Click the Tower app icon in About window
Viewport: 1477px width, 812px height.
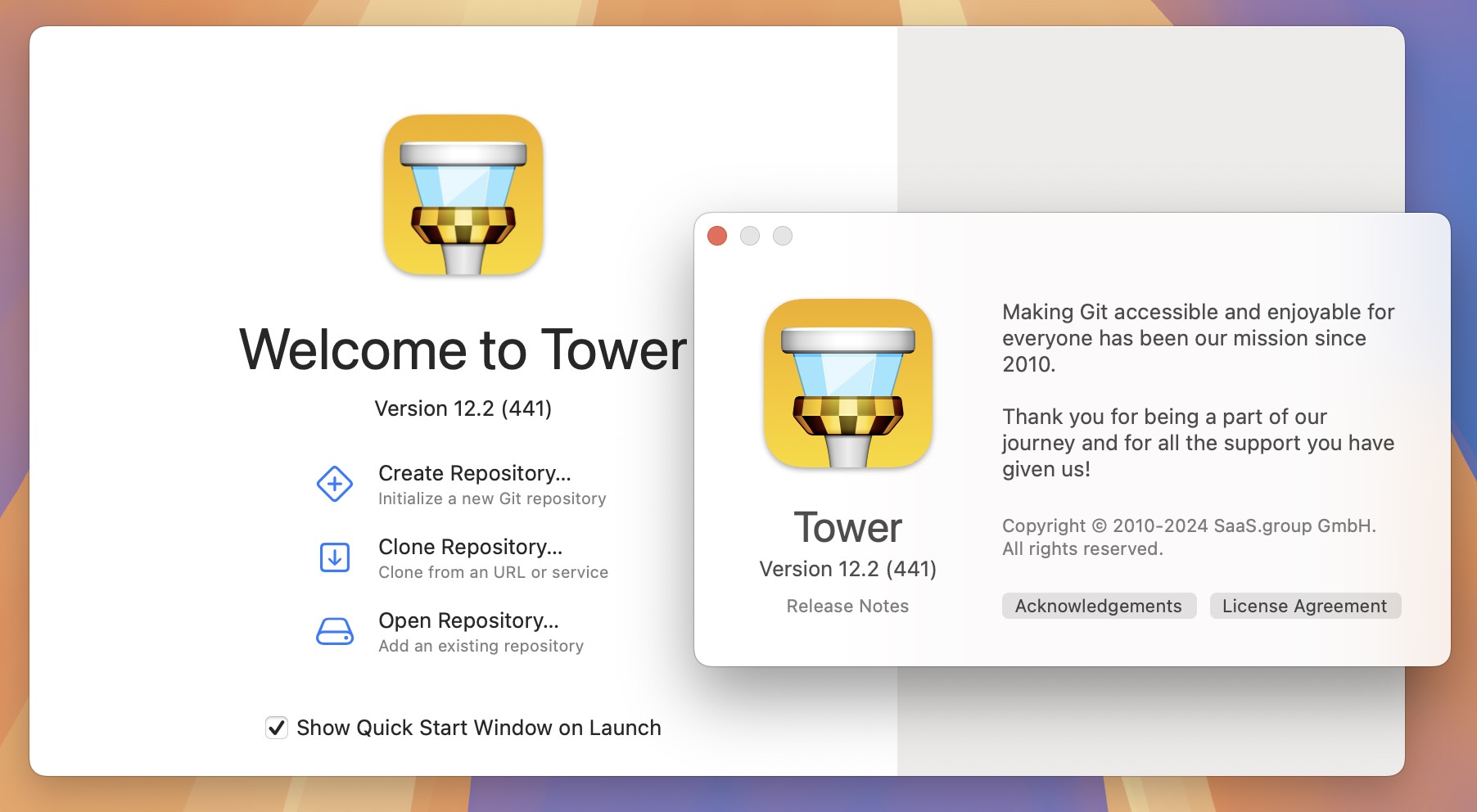click(x=848, y=383)
